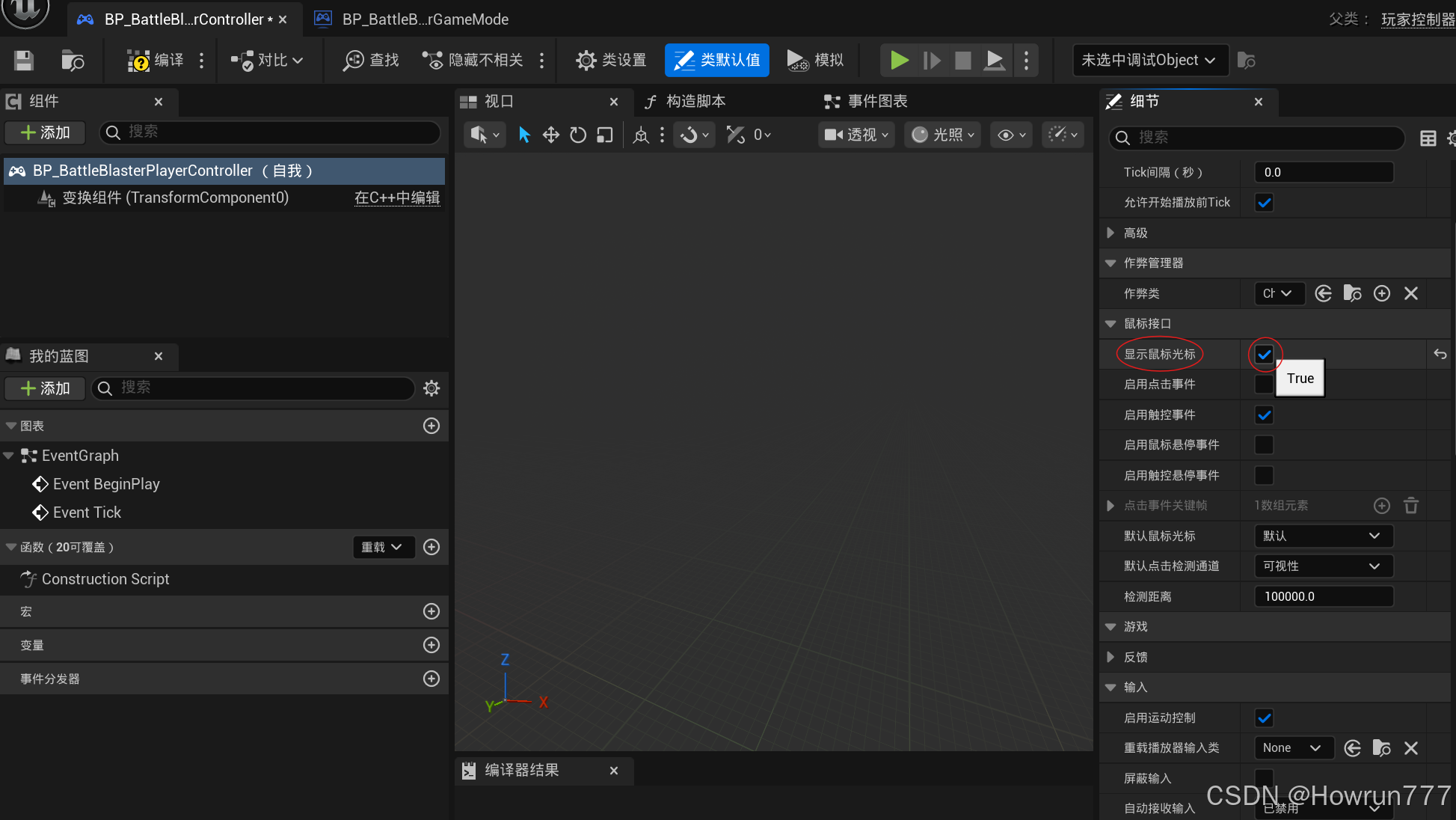This screenshot has height=820, width=1456.
Task: Click the green Play button
Action: click(x=899, y=60)
